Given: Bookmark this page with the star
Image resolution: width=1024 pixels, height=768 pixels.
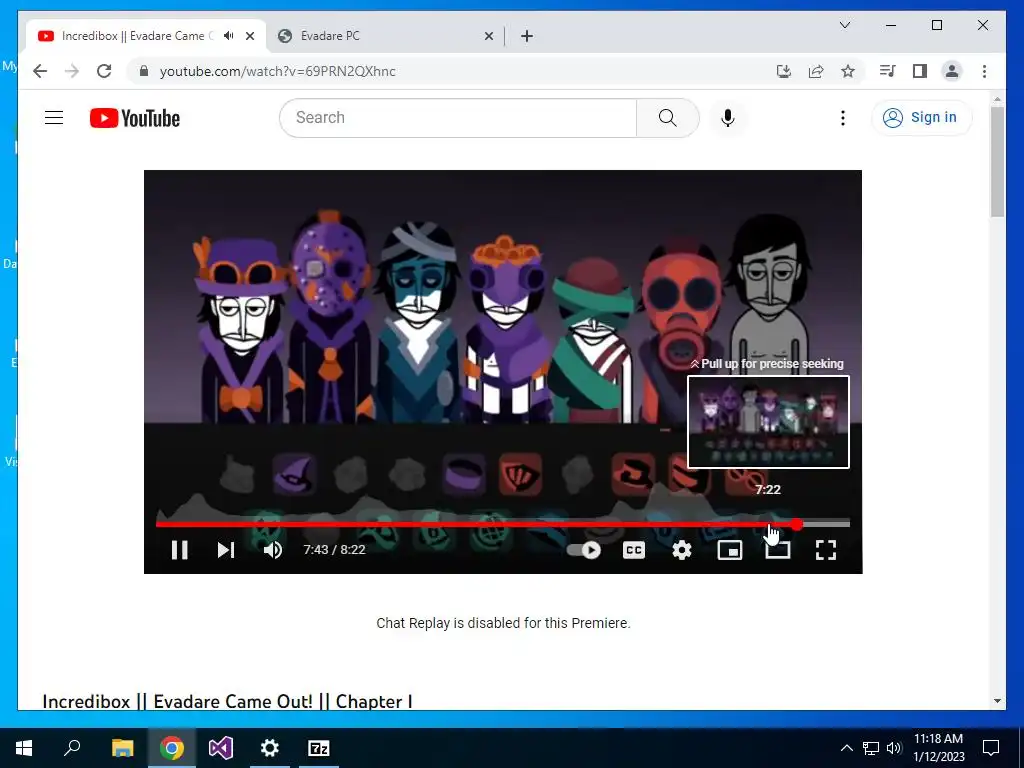Looking at the screenshot, I should tap(848, 71).
